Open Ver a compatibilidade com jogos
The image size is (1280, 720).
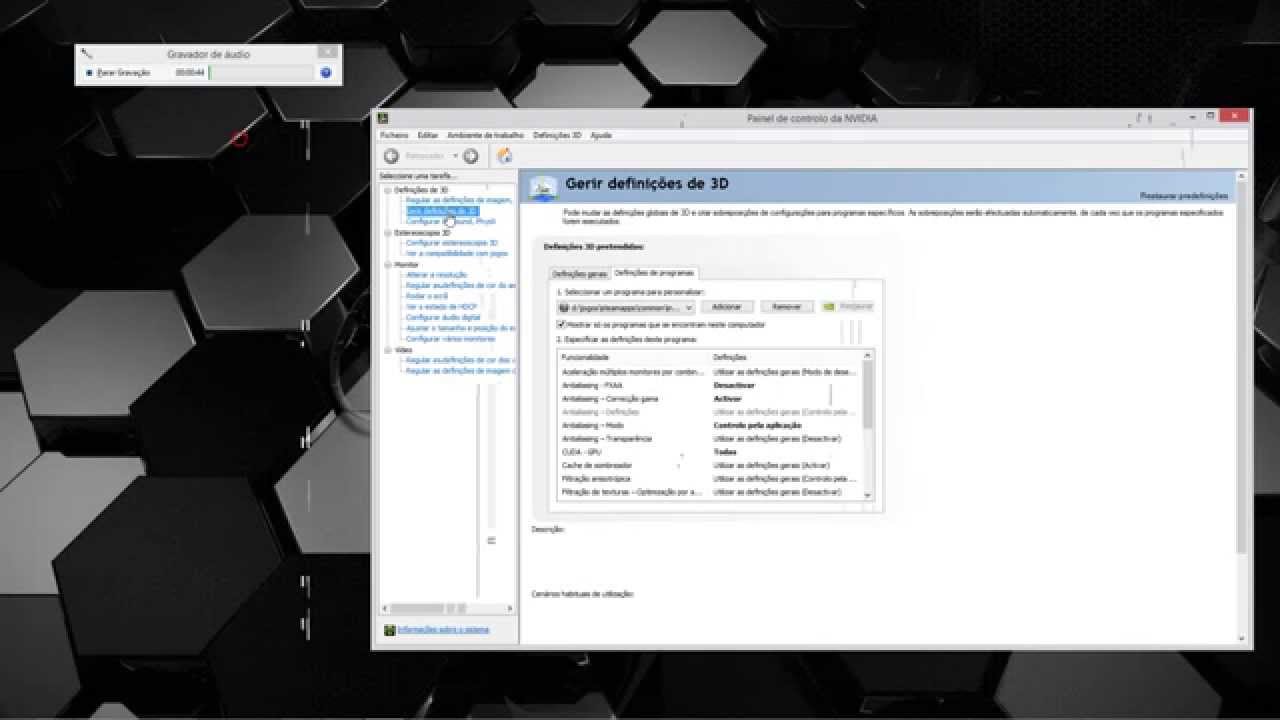[x=457, y=253]
